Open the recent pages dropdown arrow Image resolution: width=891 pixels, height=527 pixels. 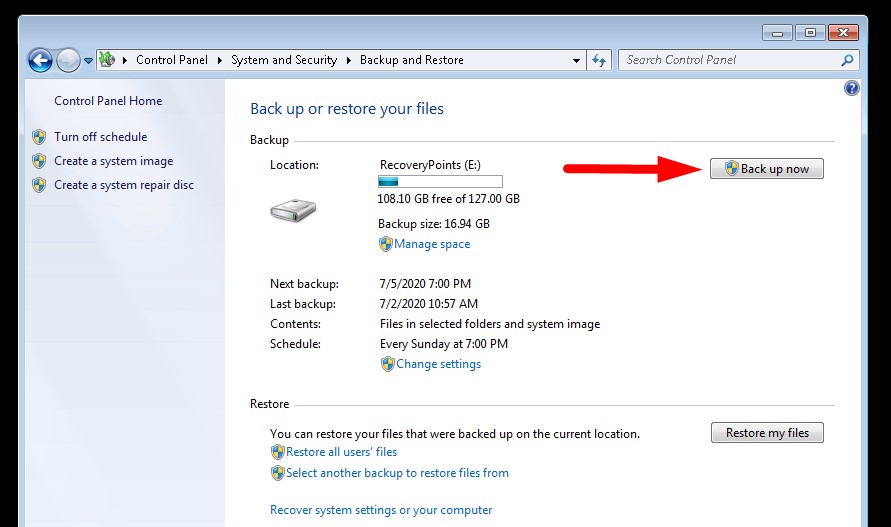click(x=88, y=61)
